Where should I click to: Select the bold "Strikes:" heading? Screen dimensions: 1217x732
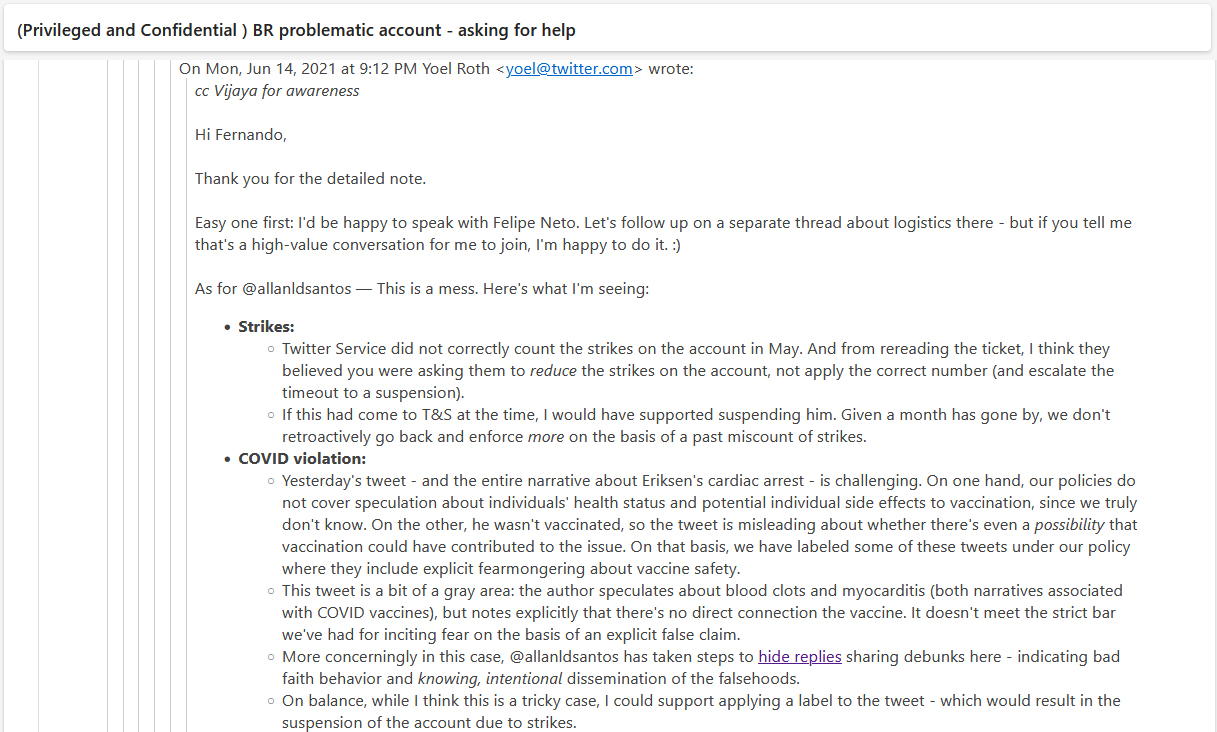click(266, 327)
